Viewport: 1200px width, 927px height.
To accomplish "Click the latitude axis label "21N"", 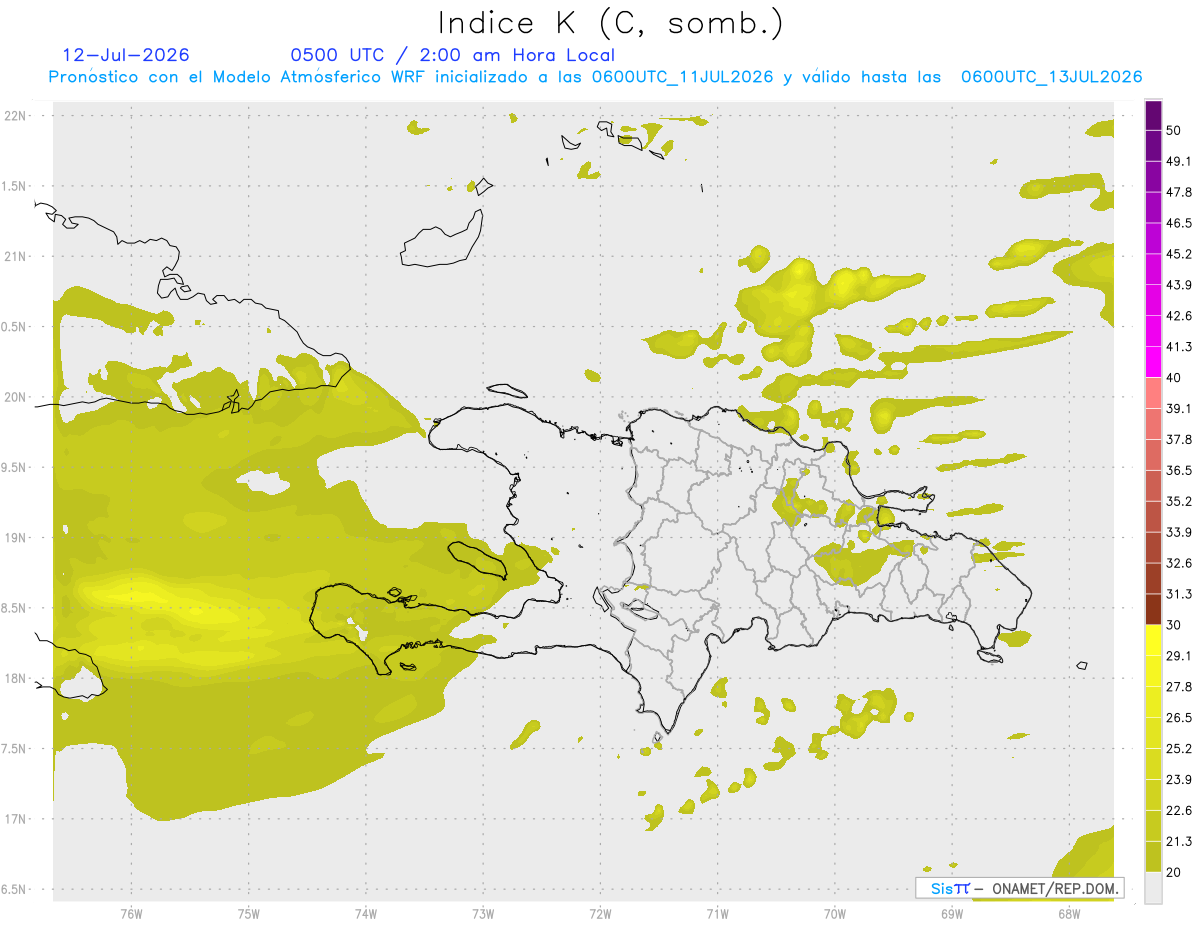I will click(15, 257).
